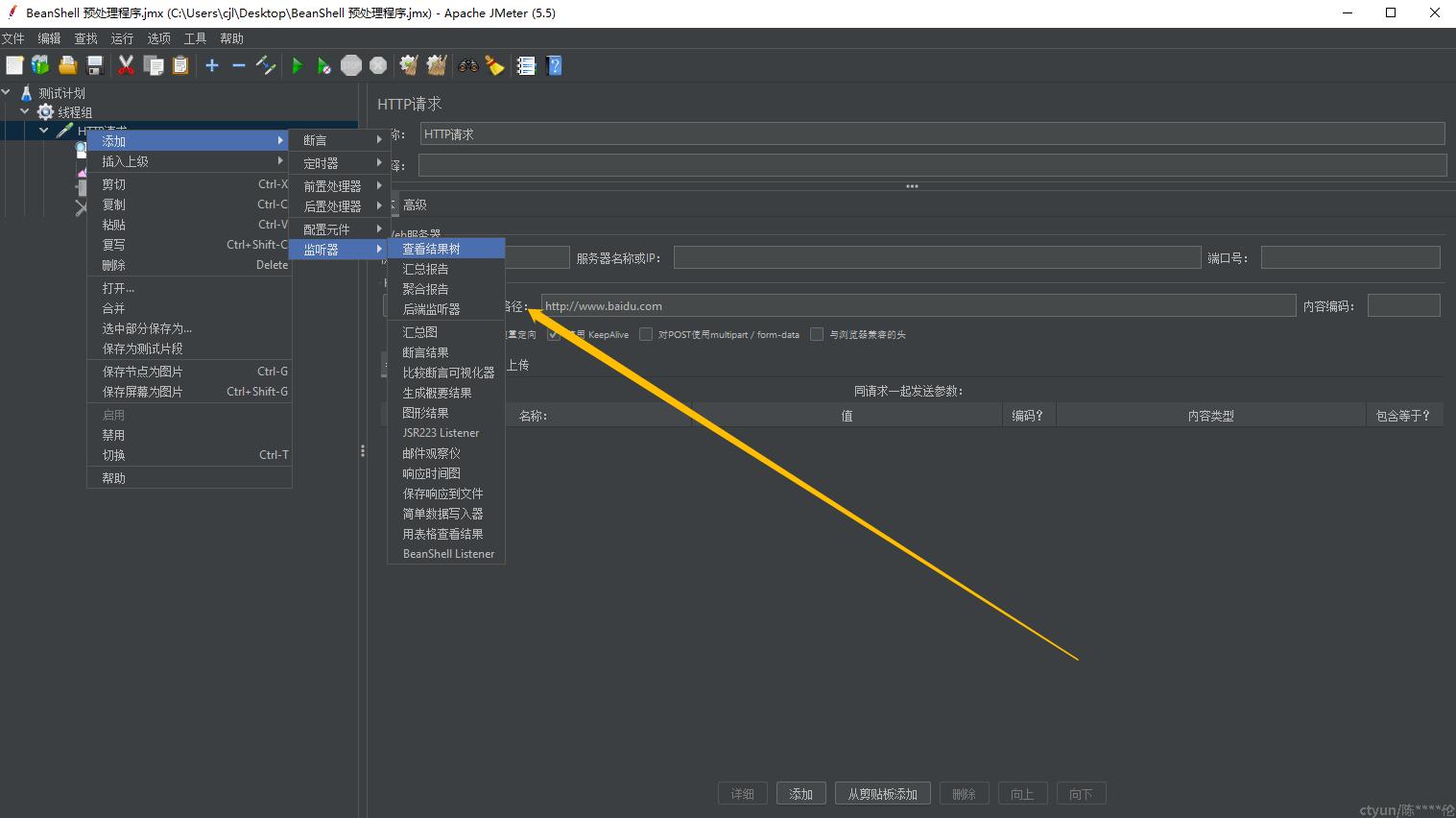Expand the 后置处理器 submenu

coord(340,206)
